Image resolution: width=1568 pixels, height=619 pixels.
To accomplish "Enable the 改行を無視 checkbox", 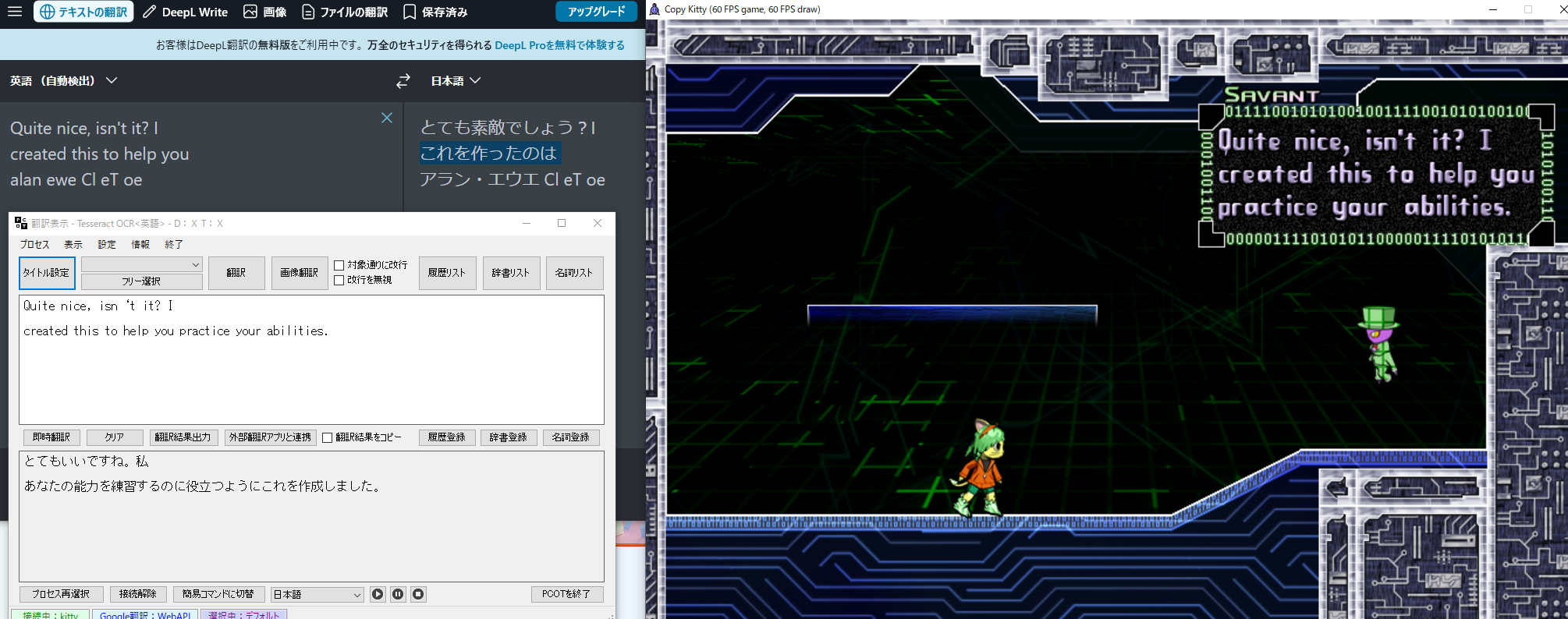I will 339,280.
